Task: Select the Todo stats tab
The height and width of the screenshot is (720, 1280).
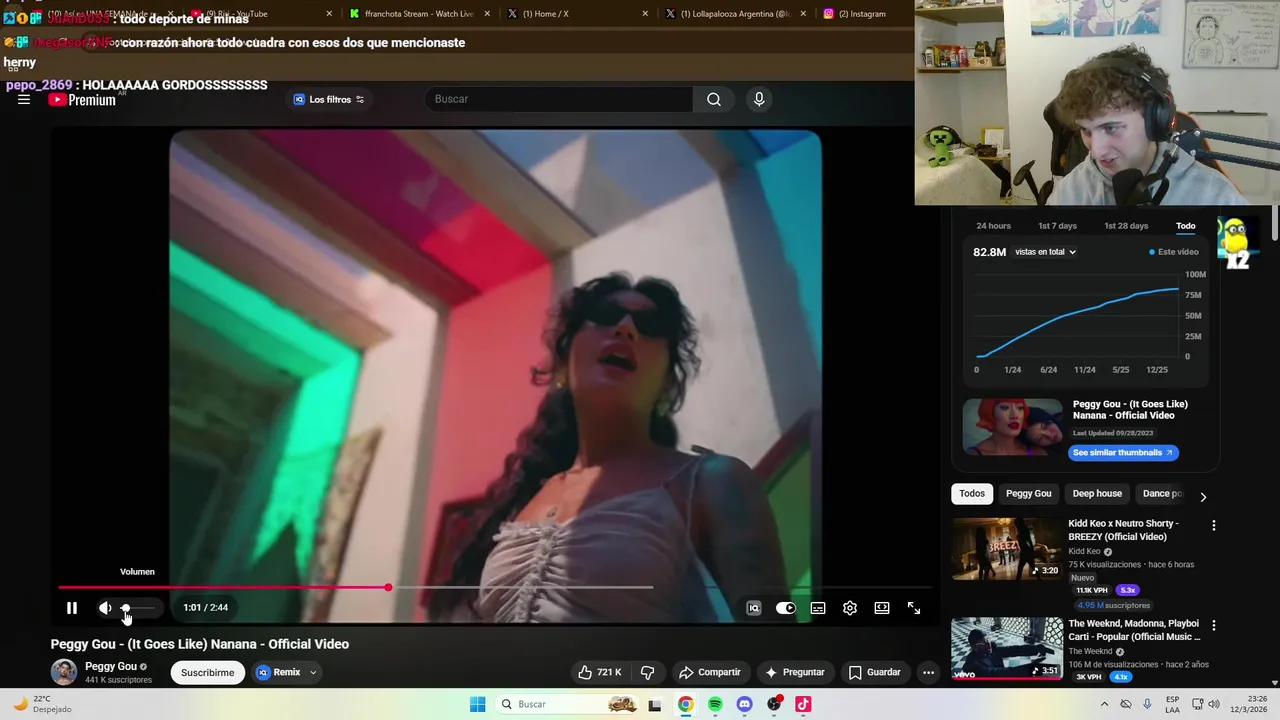Action: point(1185,226)
